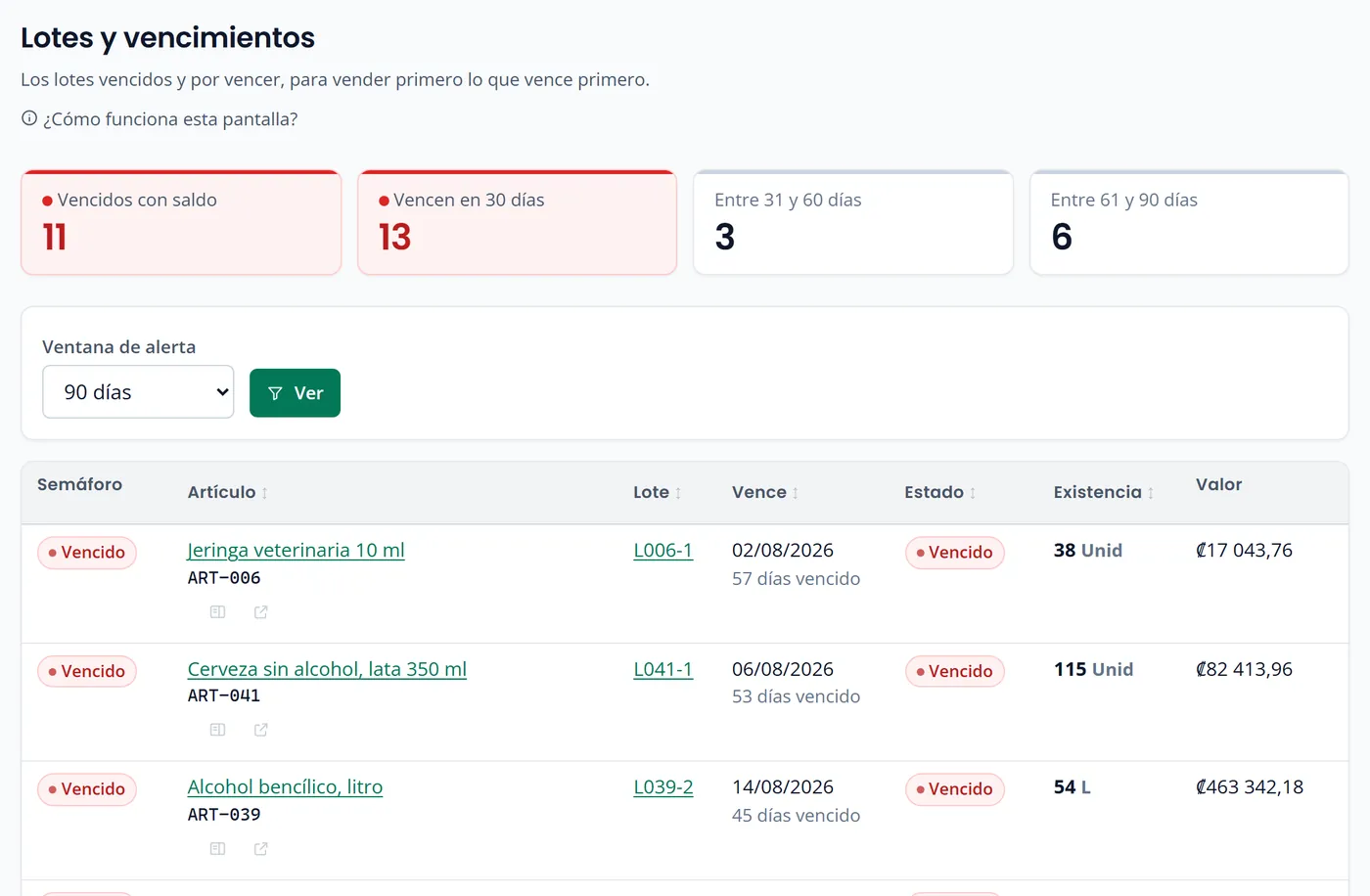Open the Cerveza sin alcohol, lata 350 ml link
The width and height of the screenshot is (1370, 896).
327,669
